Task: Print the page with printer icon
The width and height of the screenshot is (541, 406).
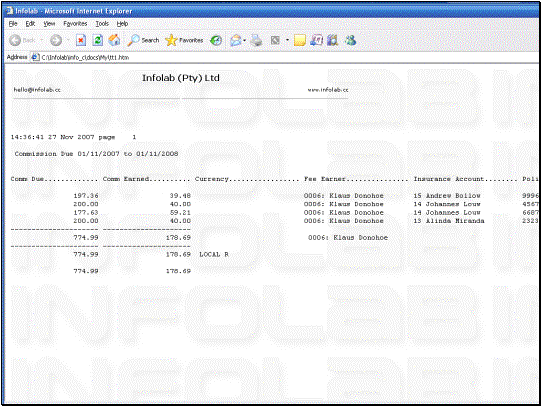Action: click(256, 41)
